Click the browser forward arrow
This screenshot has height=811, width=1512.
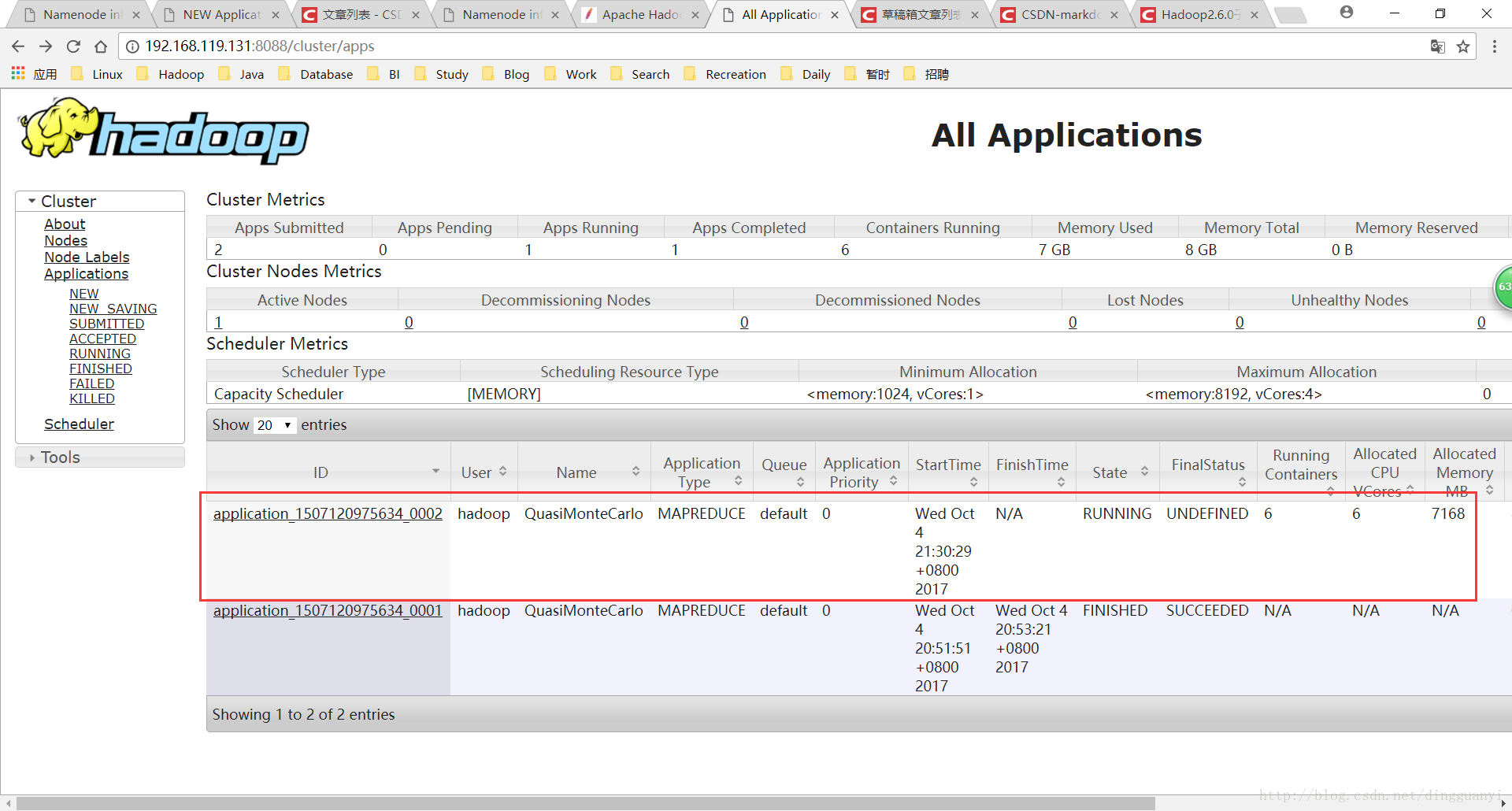pos(46,46)
